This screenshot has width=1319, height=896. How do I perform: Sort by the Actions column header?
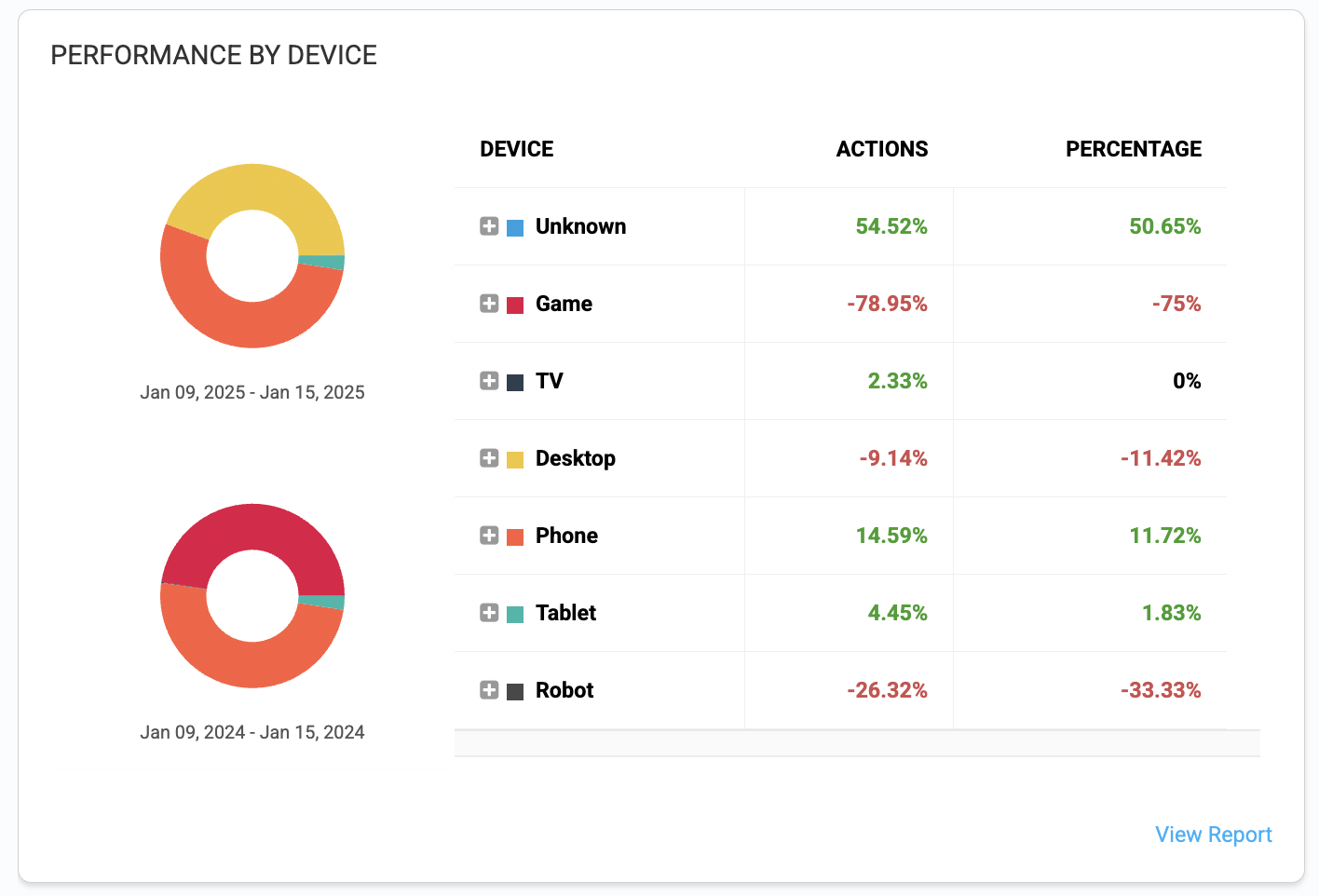pyautogui.click(x=881, y=149)
